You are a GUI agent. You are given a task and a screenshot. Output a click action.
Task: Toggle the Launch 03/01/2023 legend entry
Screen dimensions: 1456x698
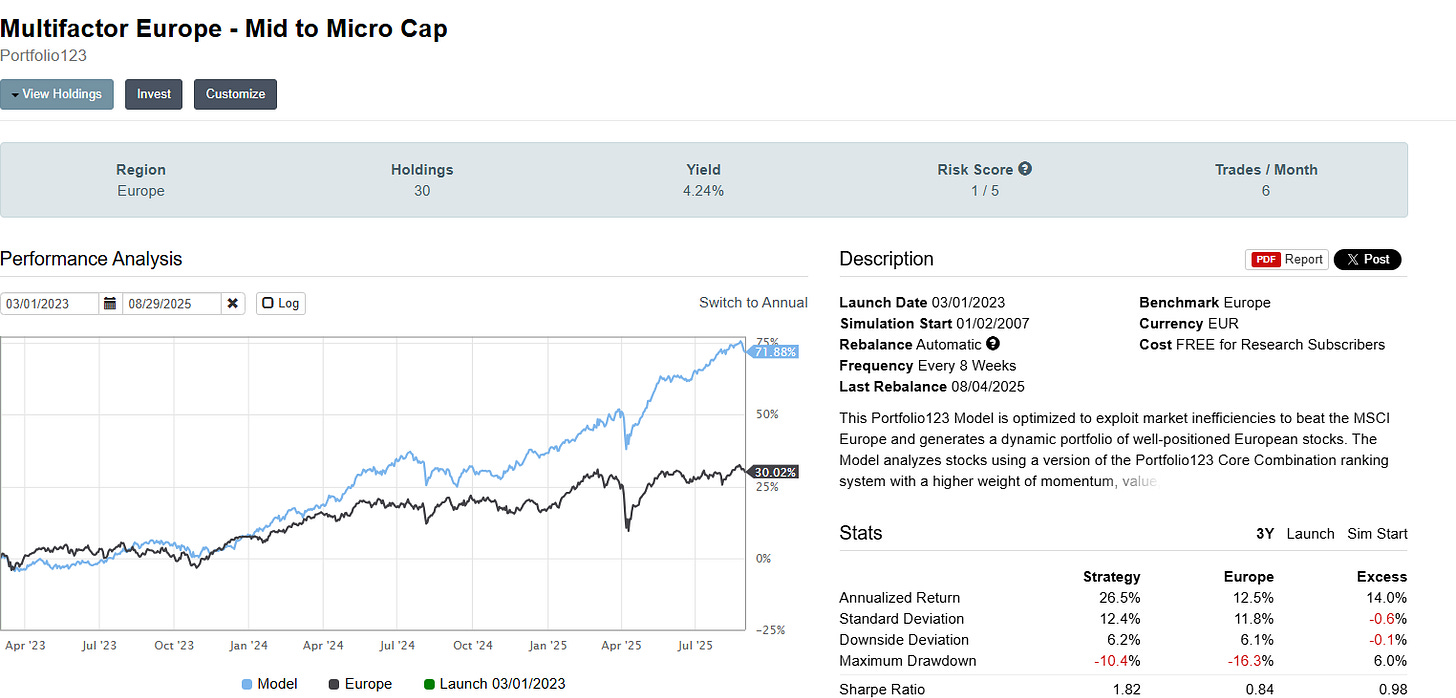(x=494, y=684)
